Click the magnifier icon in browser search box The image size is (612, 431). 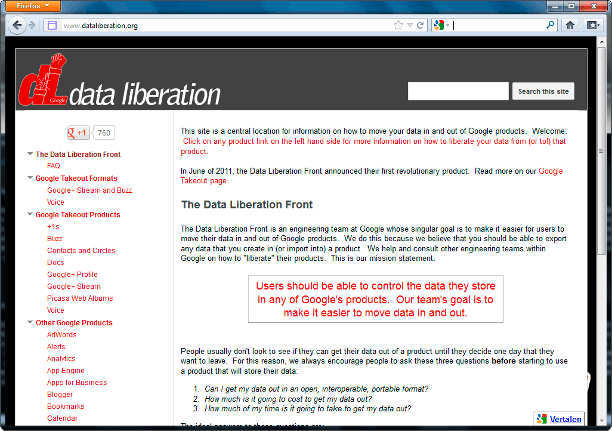click(x=550, y=25)
